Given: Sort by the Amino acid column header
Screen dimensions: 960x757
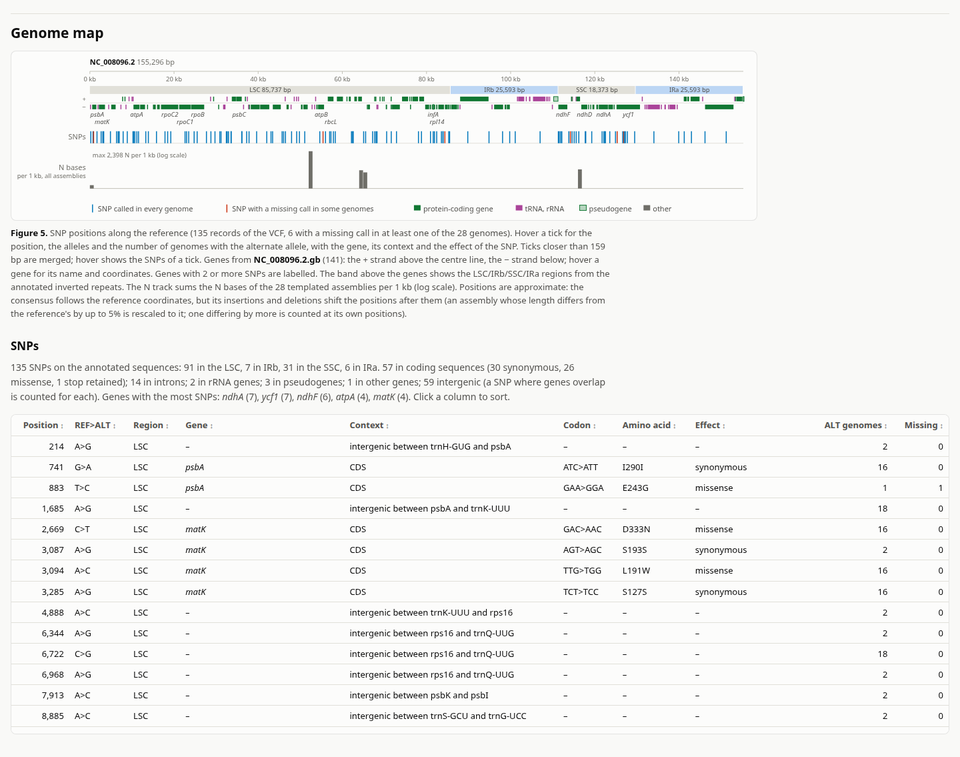Looking at the screenshot, I should [x=648, y=425].
